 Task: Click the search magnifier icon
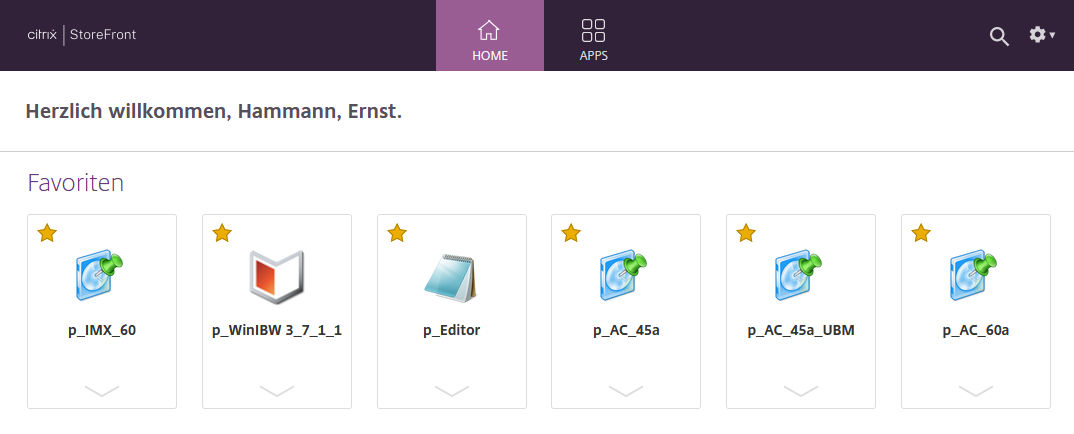(999, 36)
